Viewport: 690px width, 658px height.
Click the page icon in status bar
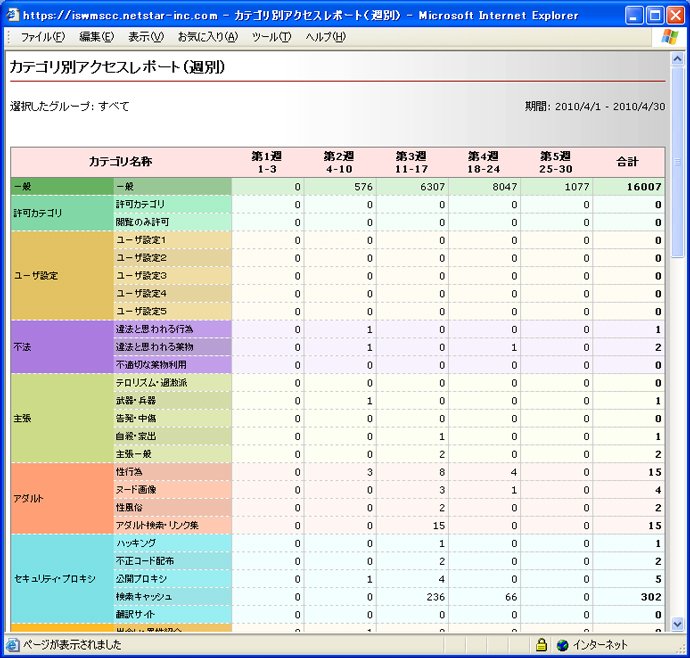point(13,645)
